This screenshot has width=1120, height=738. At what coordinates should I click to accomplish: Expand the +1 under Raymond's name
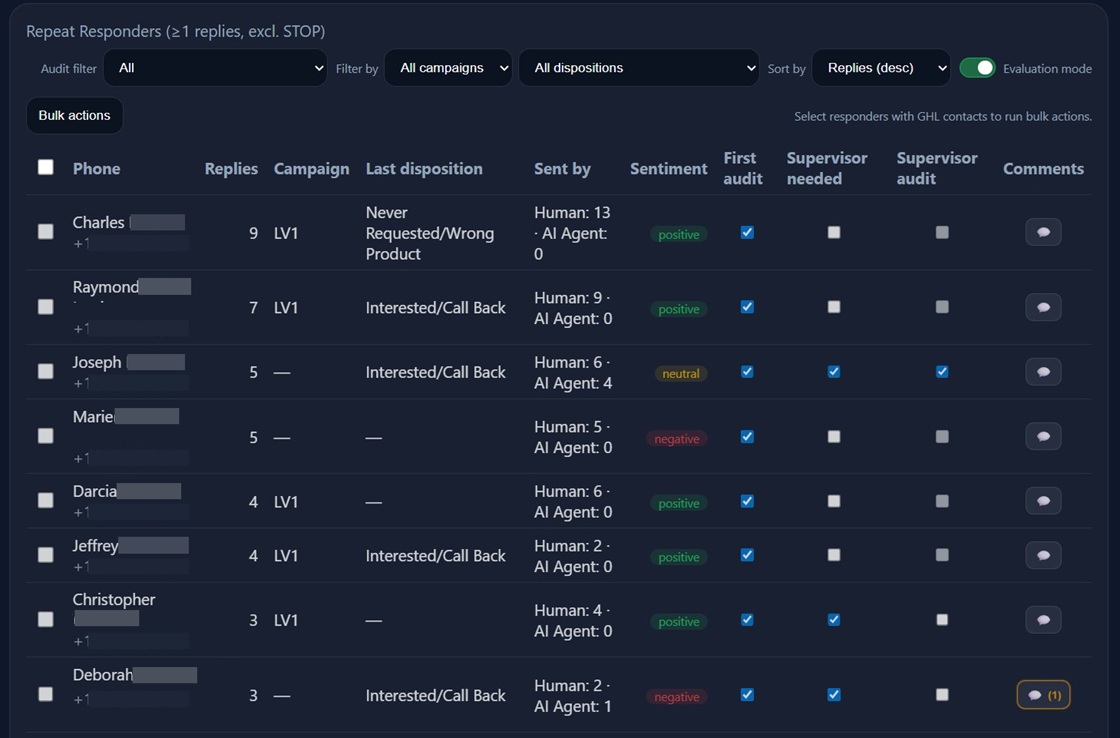coord(81,327)
